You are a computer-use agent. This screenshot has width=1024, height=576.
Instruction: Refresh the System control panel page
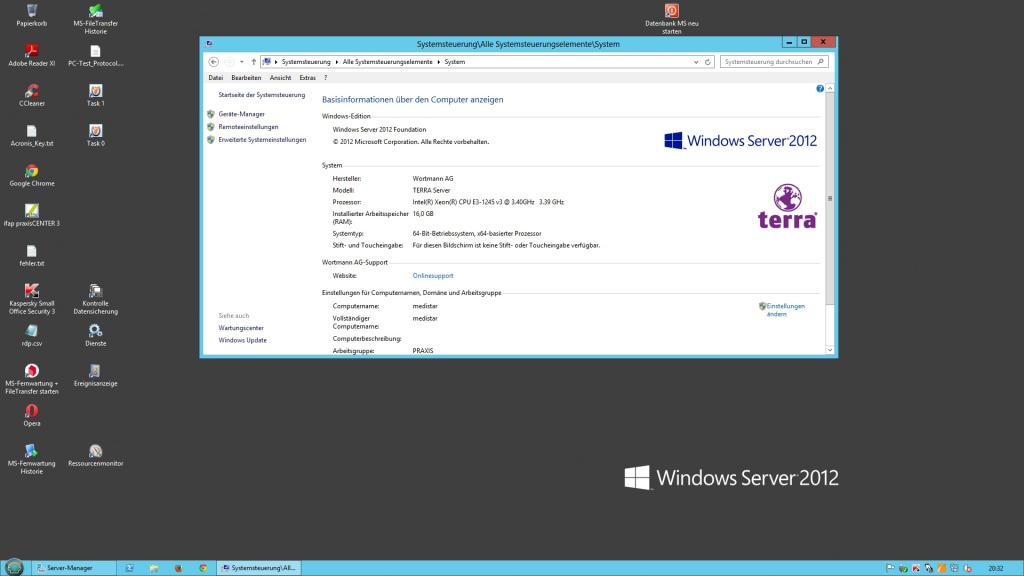click(707, 62)
